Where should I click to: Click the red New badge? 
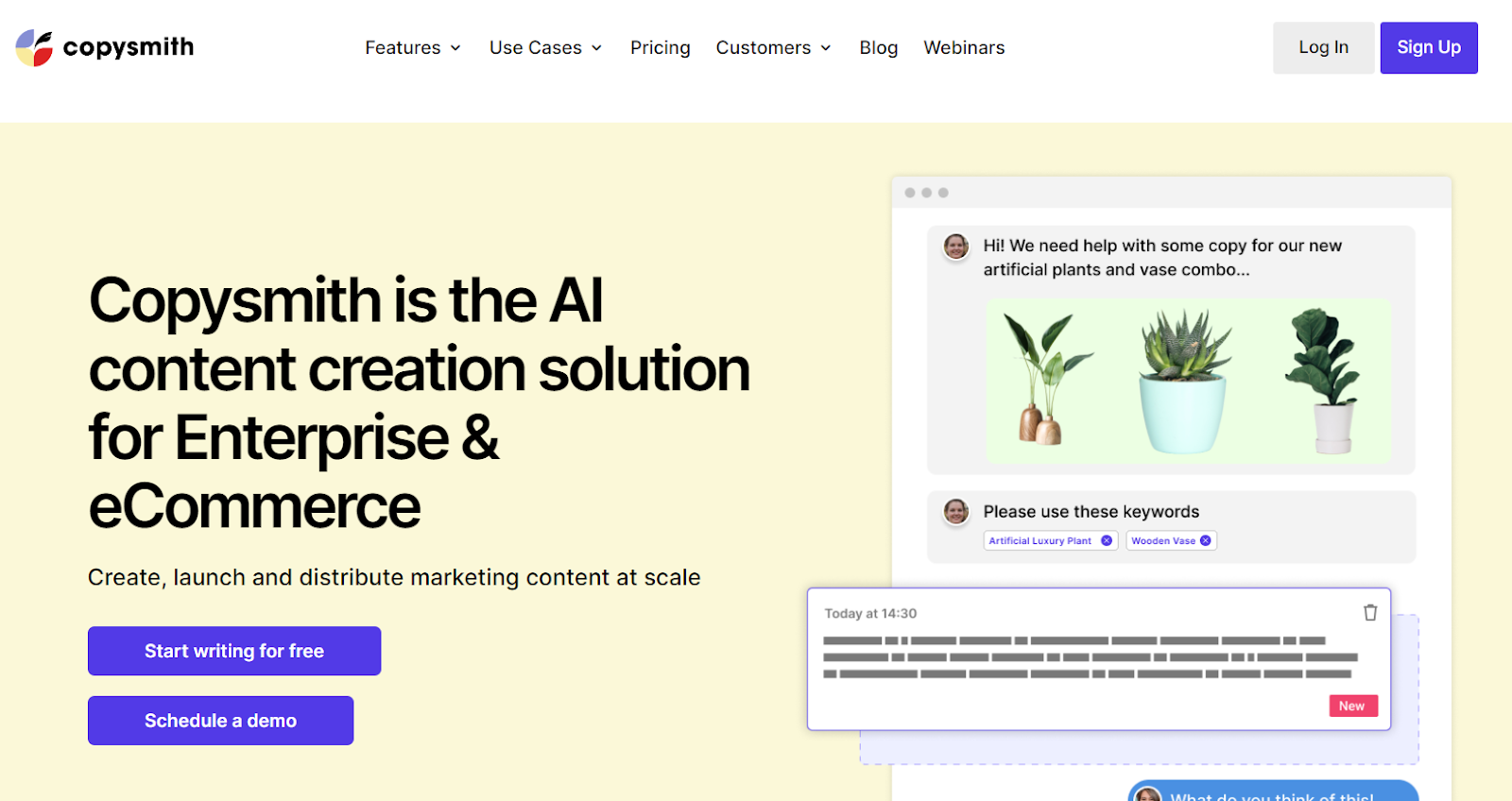(x=1353, y=706)
